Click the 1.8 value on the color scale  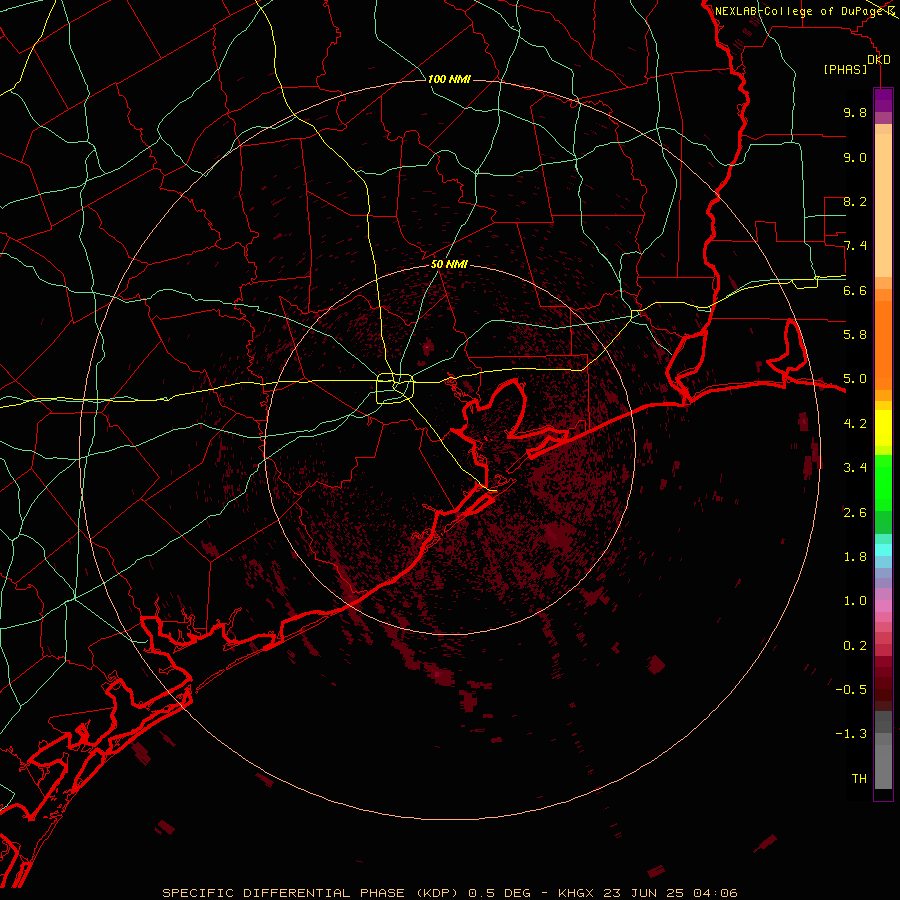[x=855, y=557]
